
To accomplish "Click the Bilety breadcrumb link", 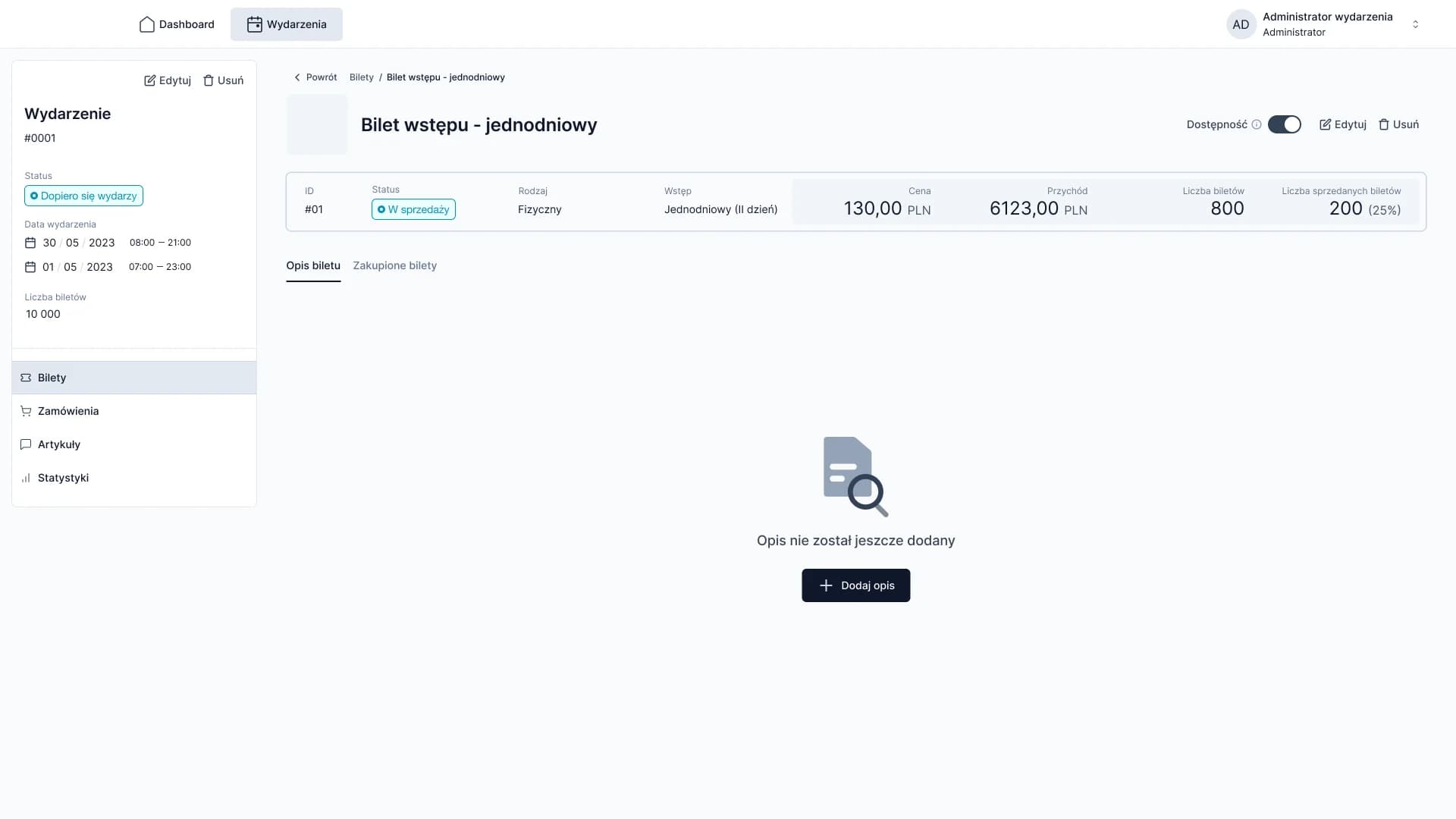I will [361, 77].
